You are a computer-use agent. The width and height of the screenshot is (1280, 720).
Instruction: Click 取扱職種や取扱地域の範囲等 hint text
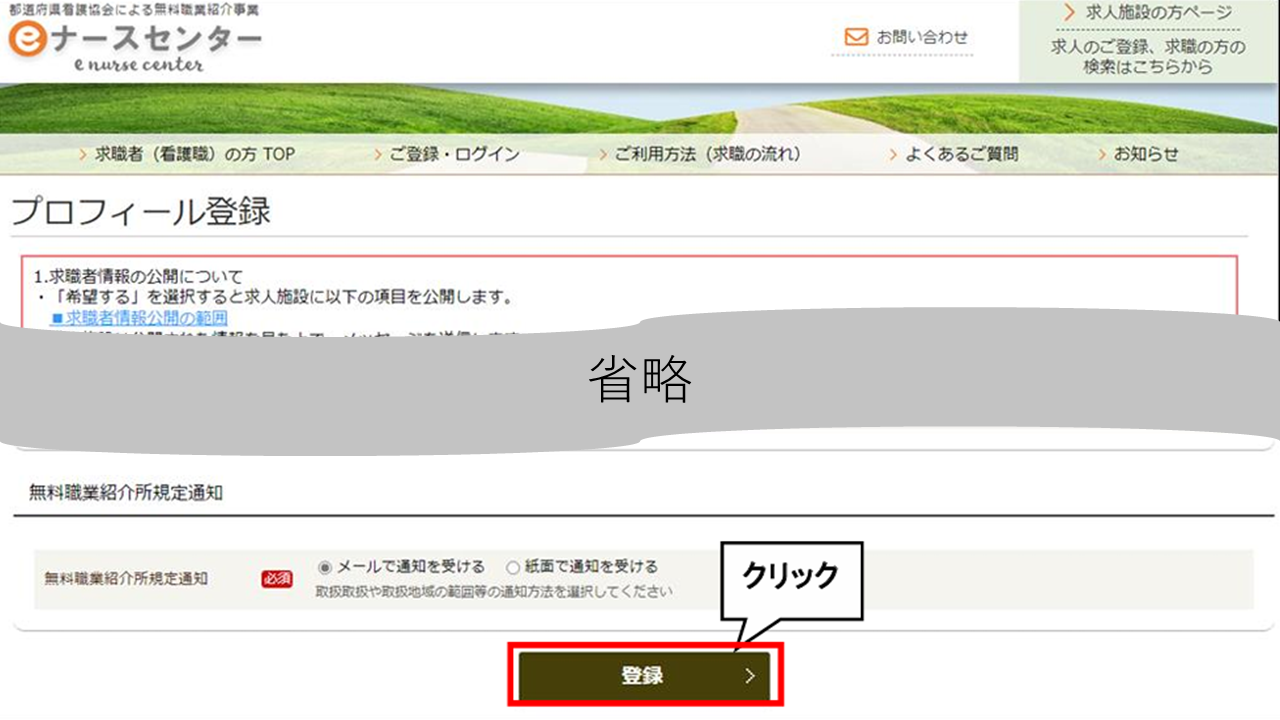tap(494, 591)
